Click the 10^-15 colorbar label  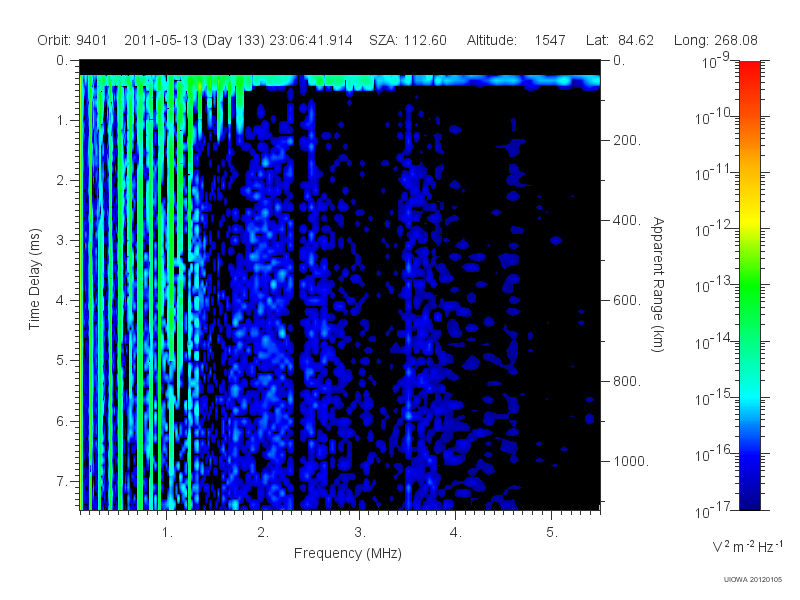pyautogui.click(x=713, y=397)
